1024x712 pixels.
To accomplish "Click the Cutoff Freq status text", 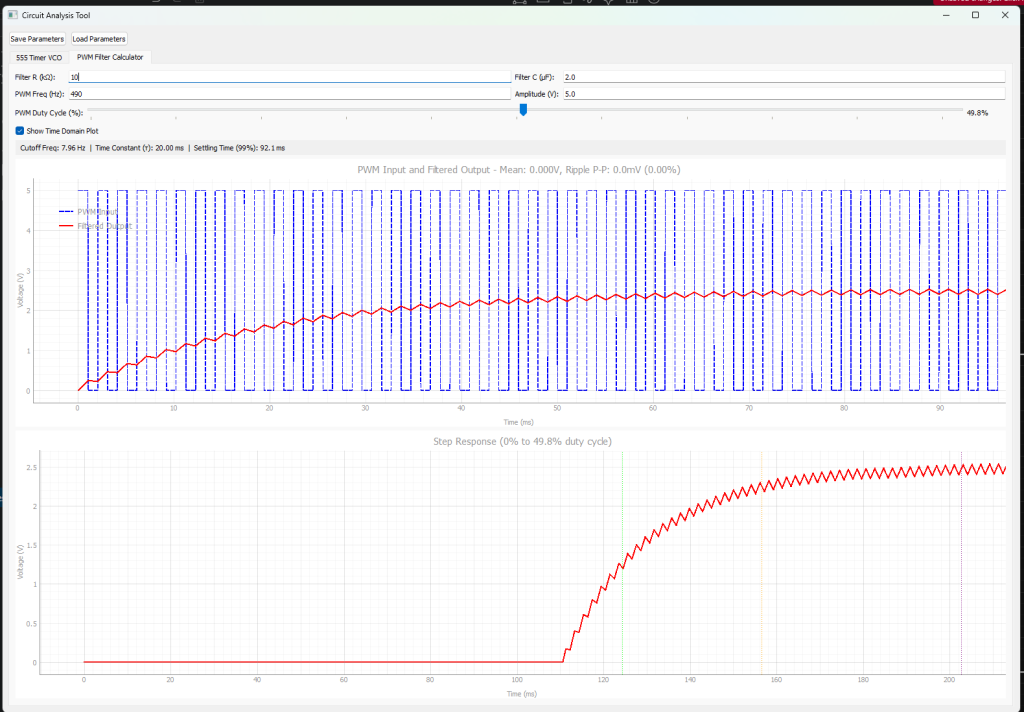I will pos(53,148).
